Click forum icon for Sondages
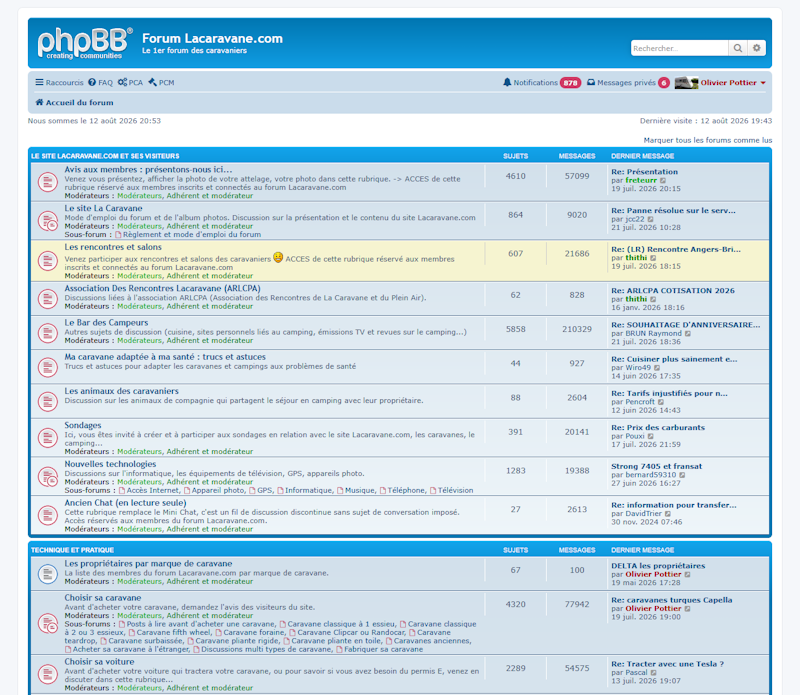The height and width of the screenshot is (695, 800). coord(48,438)
